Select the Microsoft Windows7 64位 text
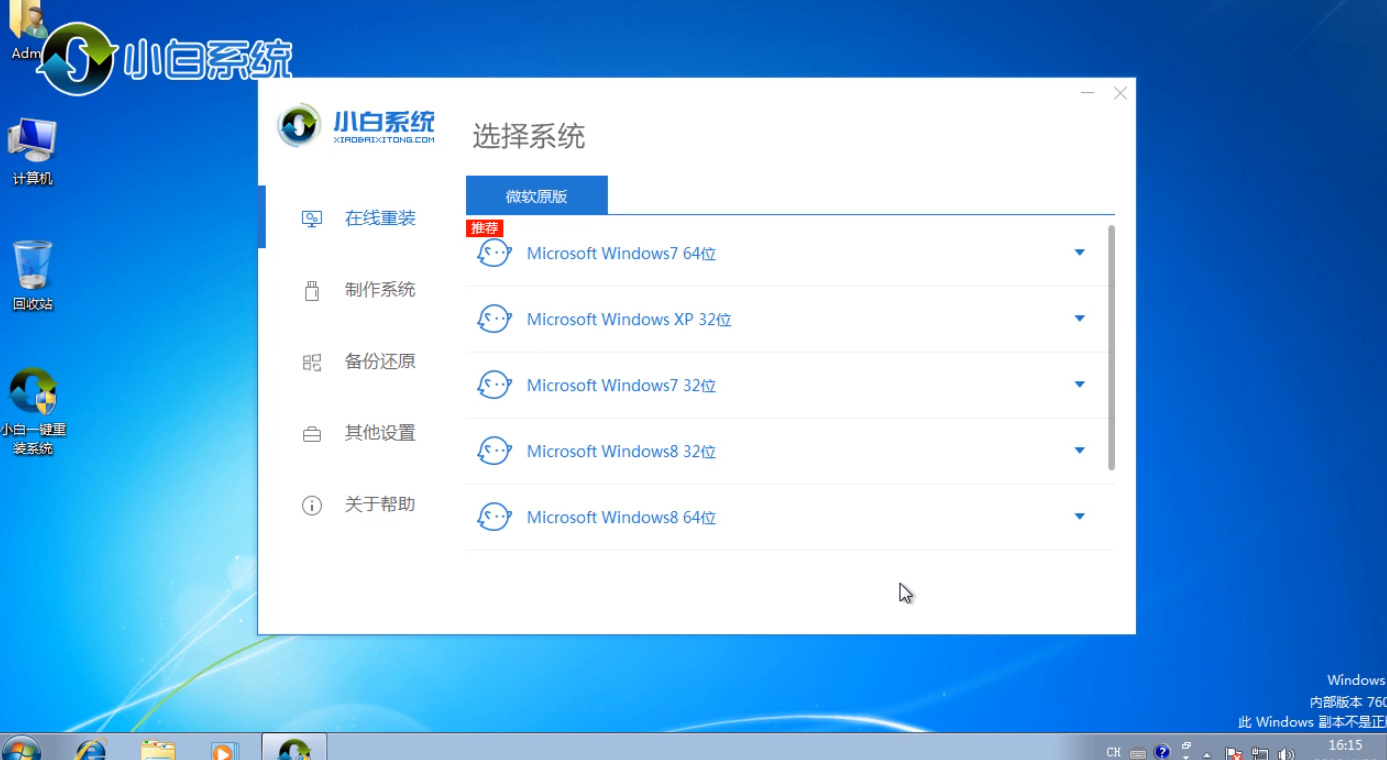The width and height of the screenshot is (1387, 760). (621, 254)
